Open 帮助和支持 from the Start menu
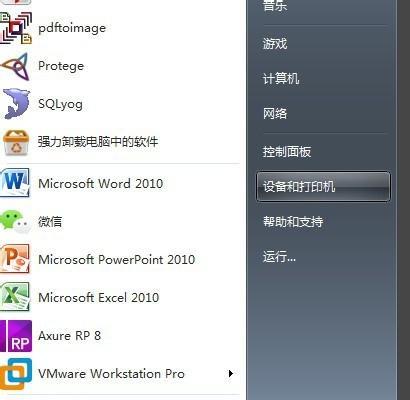 pyautogui.click(x=293, y=221)
